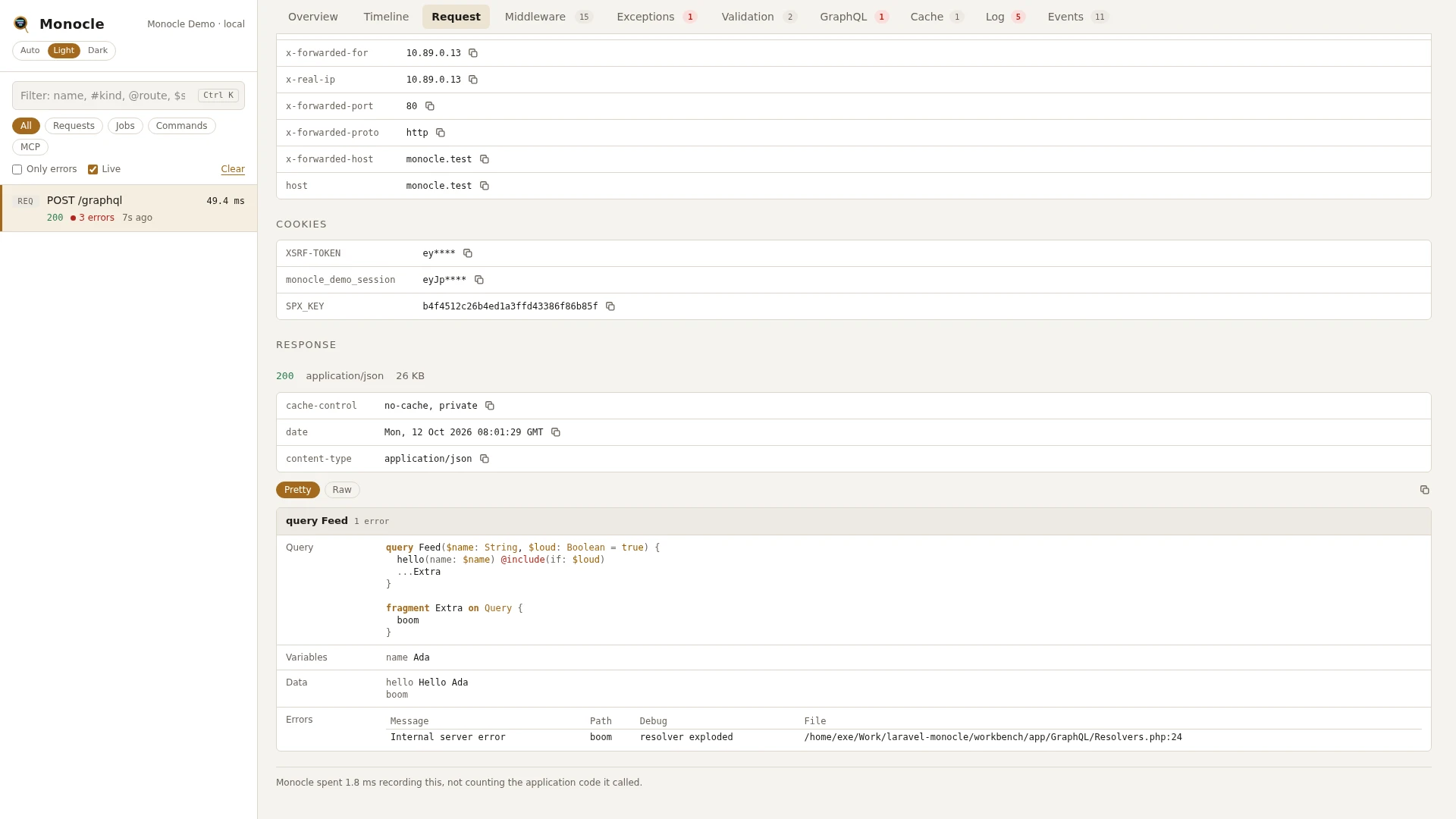Click the Resolvers.php:24 file path
This screenshot has width=1456, height=819.
point(993,737)
